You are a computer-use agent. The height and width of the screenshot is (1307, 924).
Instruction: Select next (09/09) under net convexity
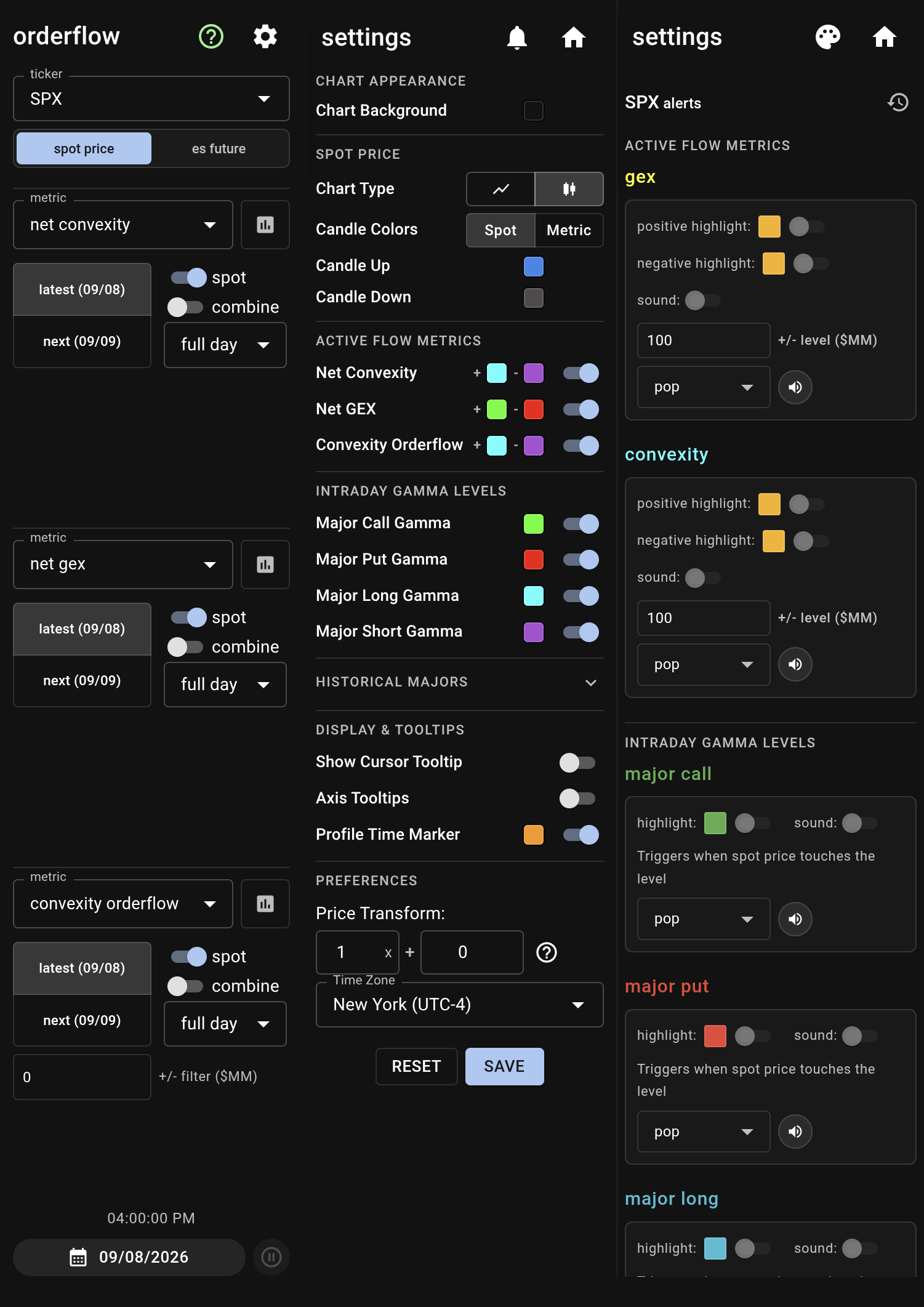coord(82,342)
